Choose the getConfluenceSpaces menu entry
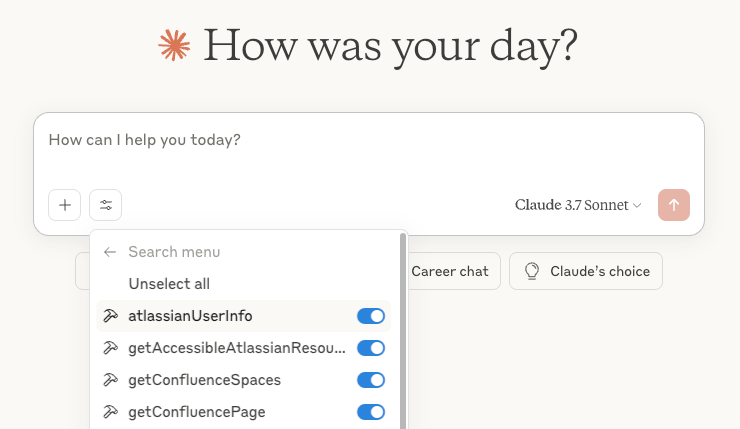Image resolution: width=740 pixels, height=429 pixels. coord(204,380)
